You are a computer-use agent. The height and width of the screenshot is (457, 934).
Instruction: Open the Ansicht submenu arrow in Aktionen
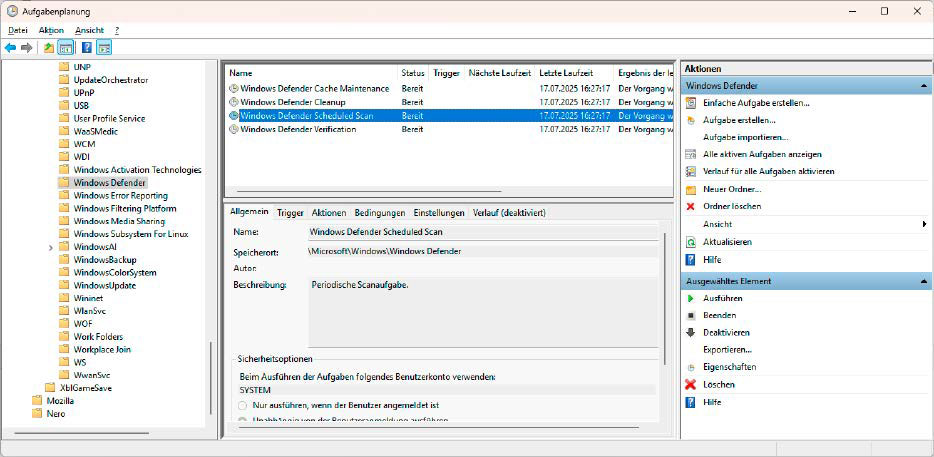(924, 225)
